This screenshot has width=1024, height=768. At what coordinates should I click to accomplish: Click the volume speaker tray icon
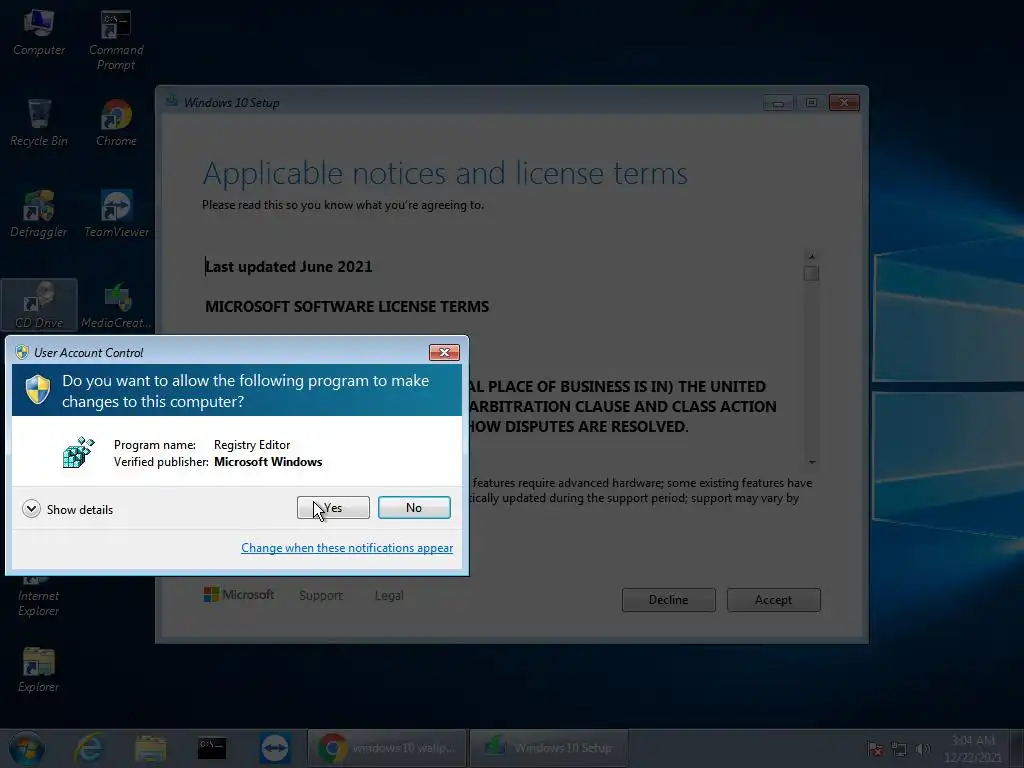tap(922, 749)
